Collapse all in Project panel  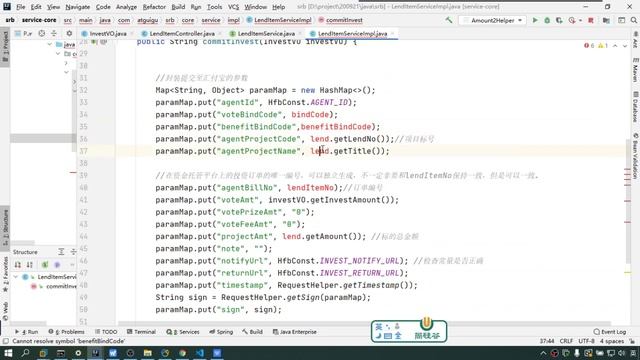pyautogui.click(x=53, y=33)
